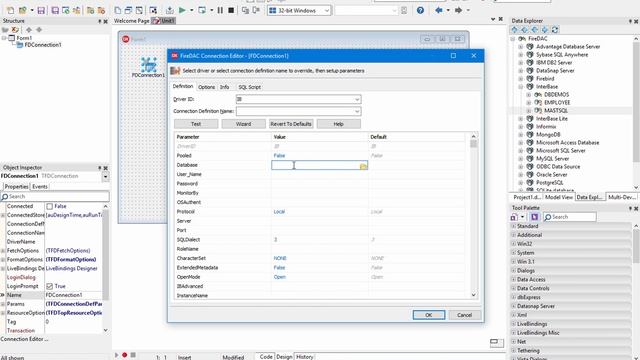Switch to the Options tab in the Connection Editor

click(x=207, y=87)
